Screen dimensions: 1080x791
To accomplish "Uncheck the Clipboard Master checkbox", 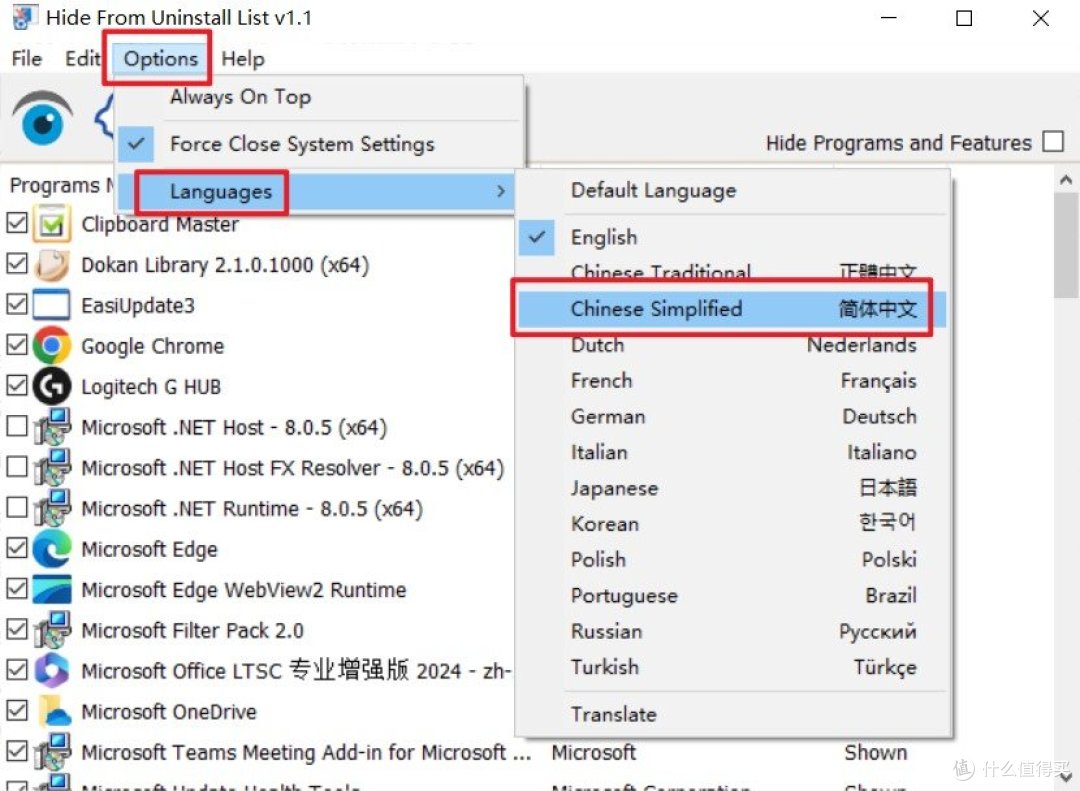I will point(17,223).
